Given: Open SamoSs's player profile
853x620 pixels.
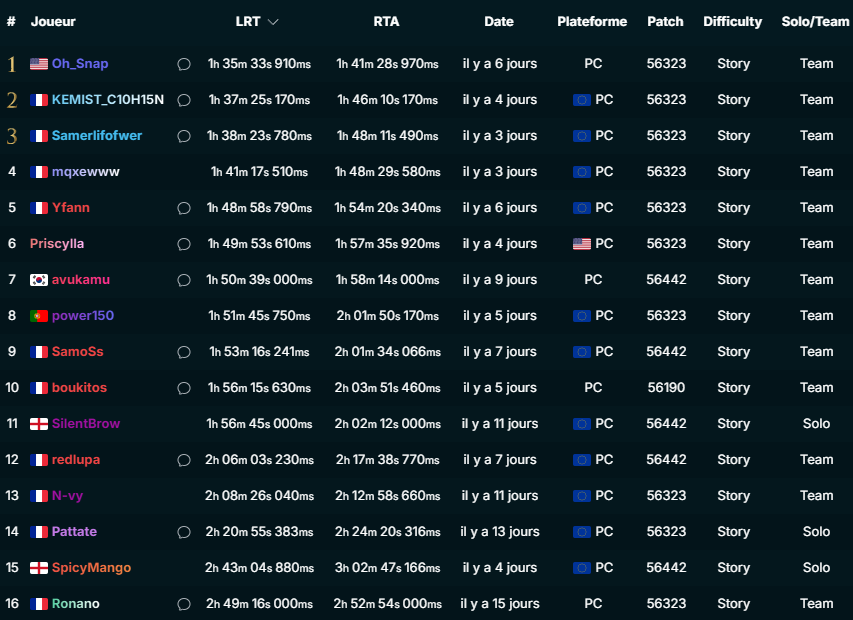Looking at the screenshot, I should coord(77,351).
